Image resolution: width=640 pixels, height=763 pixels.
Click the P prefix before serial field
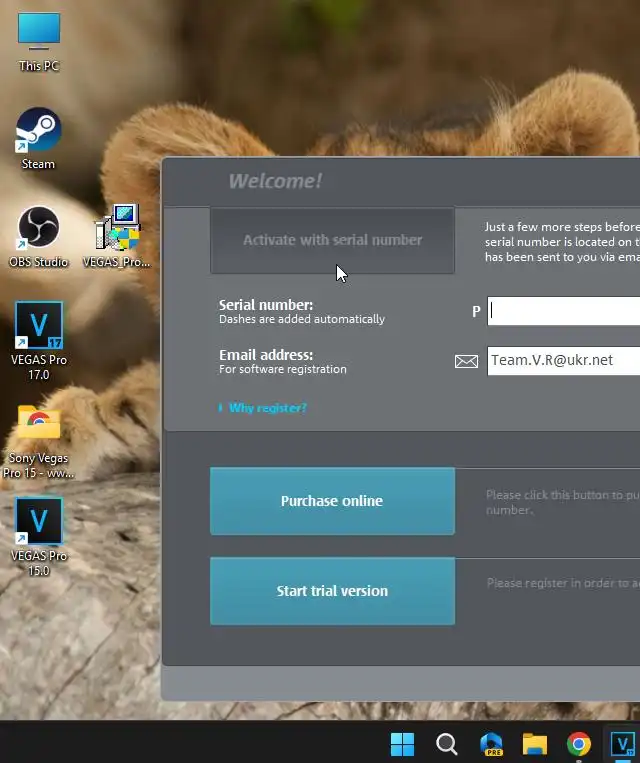pyautogui.click(x=476, y=311)
